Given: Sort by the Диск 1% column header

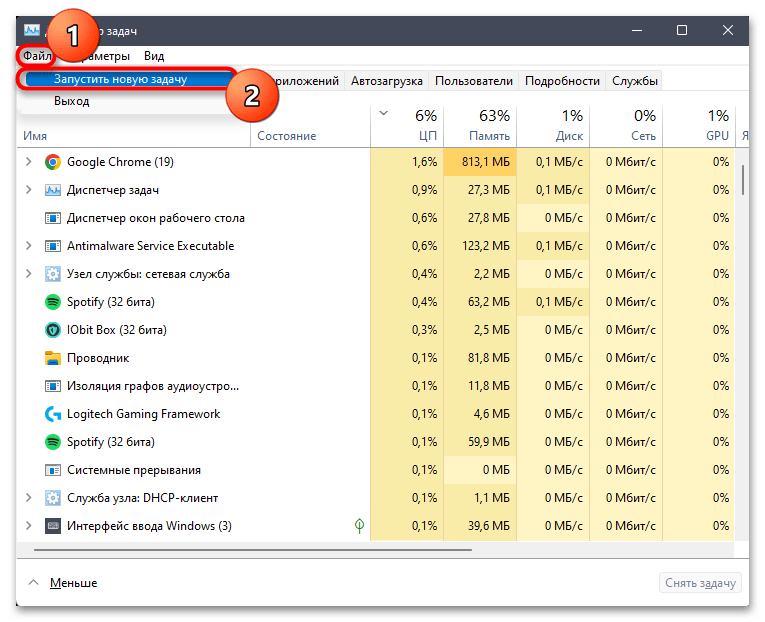Looking at the screenshot, I should 553,126.
